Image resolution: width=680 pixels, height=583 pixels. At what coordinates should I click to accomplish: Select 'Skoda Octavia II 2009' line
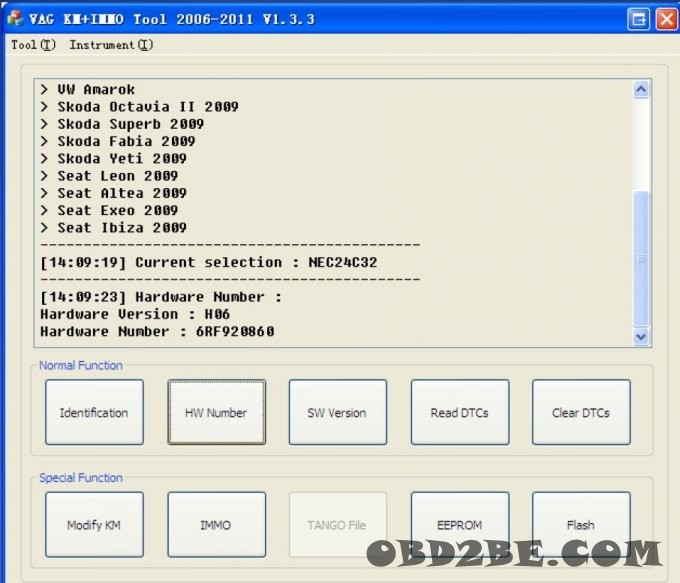point(140,107)
